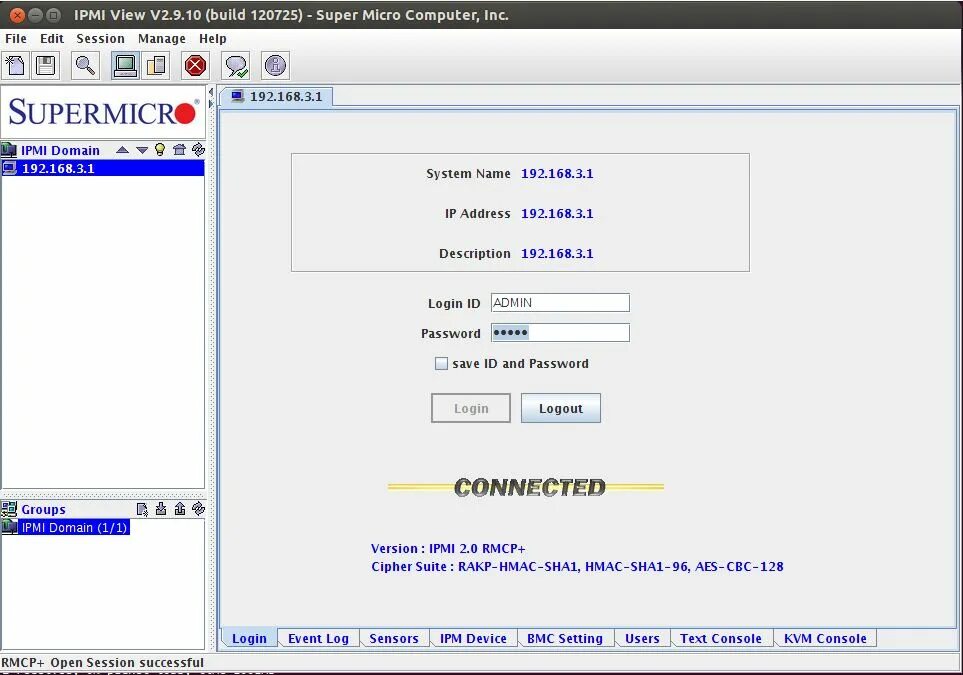Open the File menu
This screenshot has width=963, height=675.
pos(16,39)
